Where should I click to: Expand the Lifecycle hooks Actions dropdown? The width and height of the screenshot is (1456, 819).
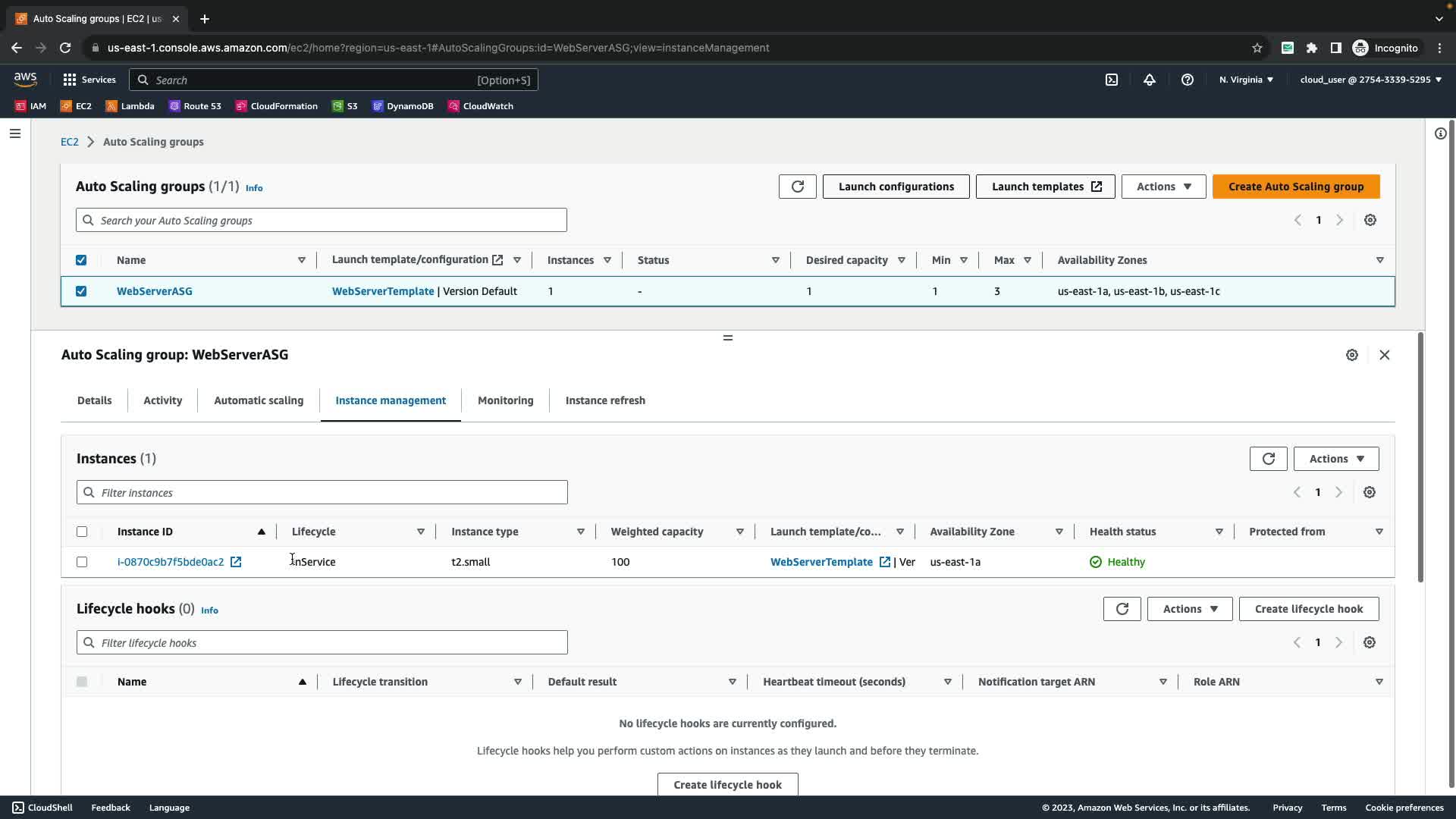(x=1189, y=609)
